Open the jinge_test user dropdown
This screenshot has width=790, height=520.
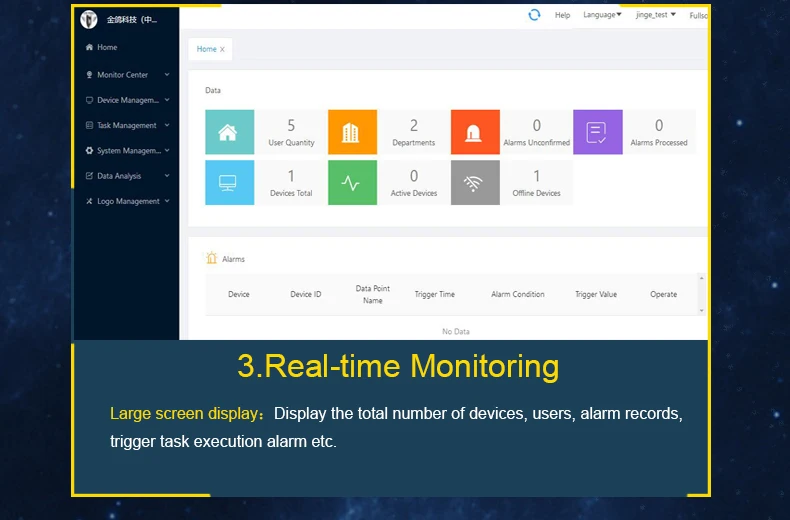(x=655, y=15)
